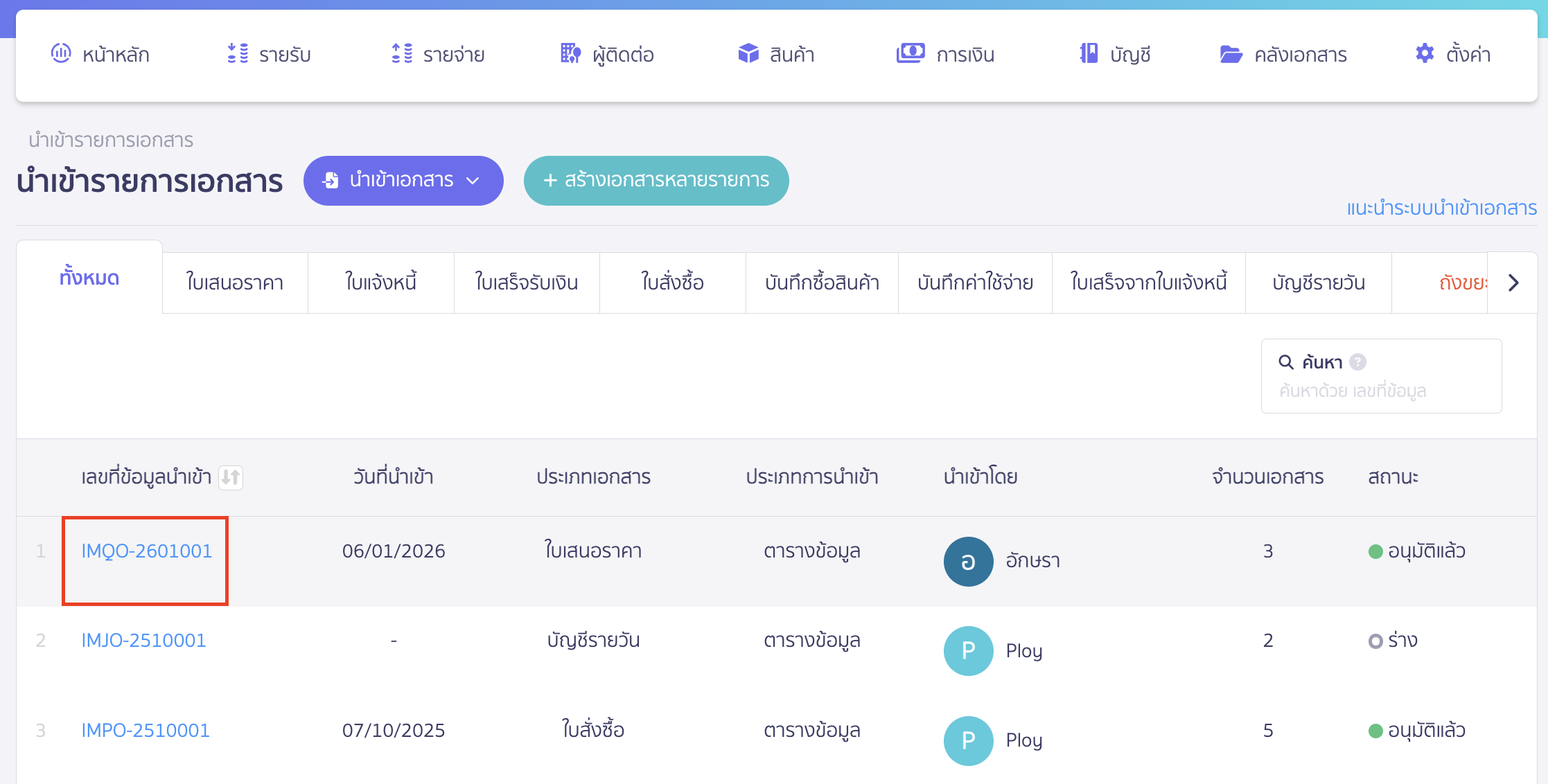Toggle sorting on เลขที่ข้อมูลนำเข้า column
This screenshot has height=784, width=1548.
click(232, 477)
